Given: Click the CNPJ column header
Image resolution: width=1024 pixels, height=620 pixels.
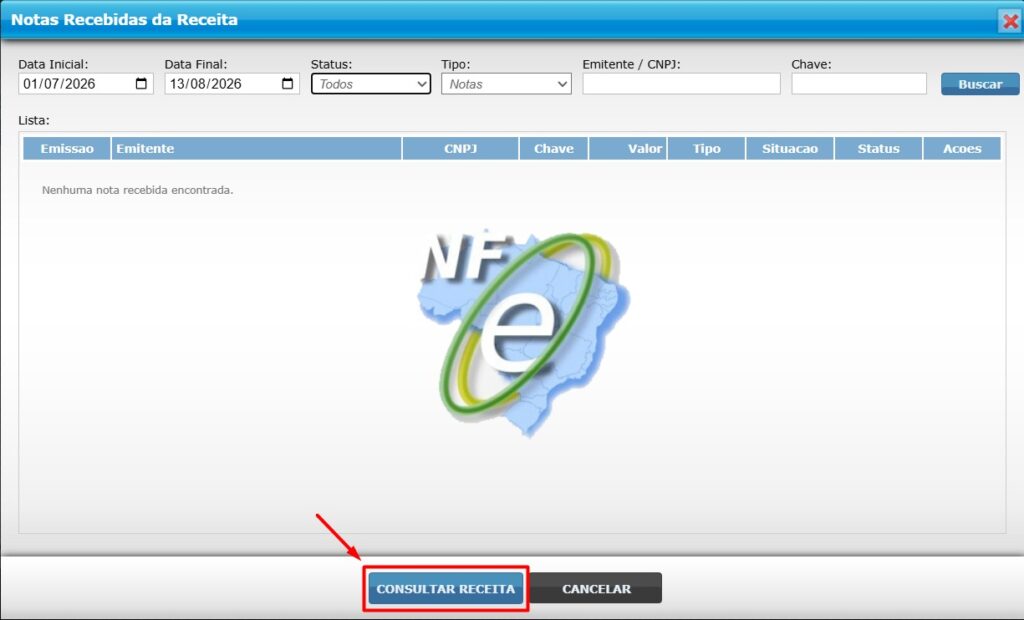Looking at the screenshot, I should pyautogui.click(x=460, y=148).
